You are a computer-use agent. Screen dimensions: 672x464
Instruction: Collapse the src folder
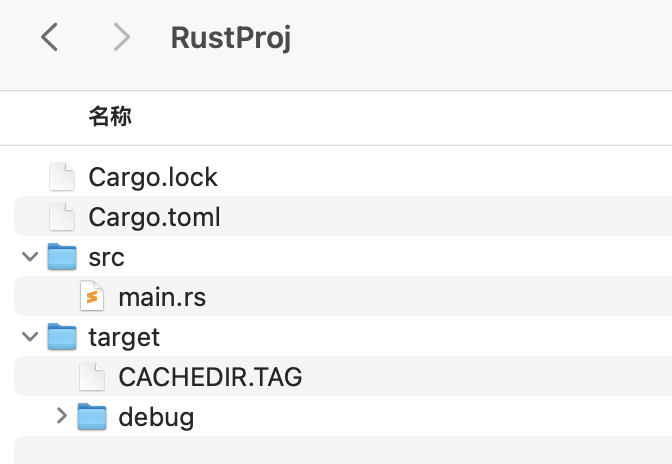click(x=30, y=257)
